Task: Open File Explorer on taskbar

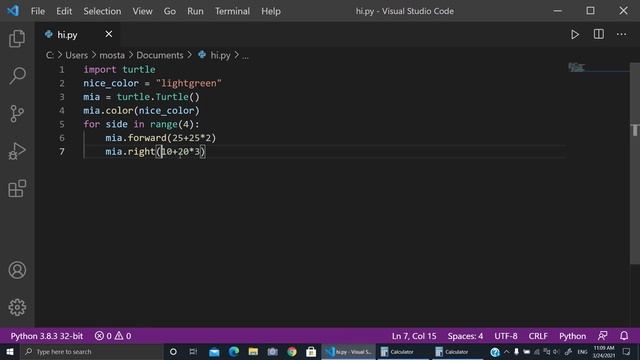Action: (253, 352)
